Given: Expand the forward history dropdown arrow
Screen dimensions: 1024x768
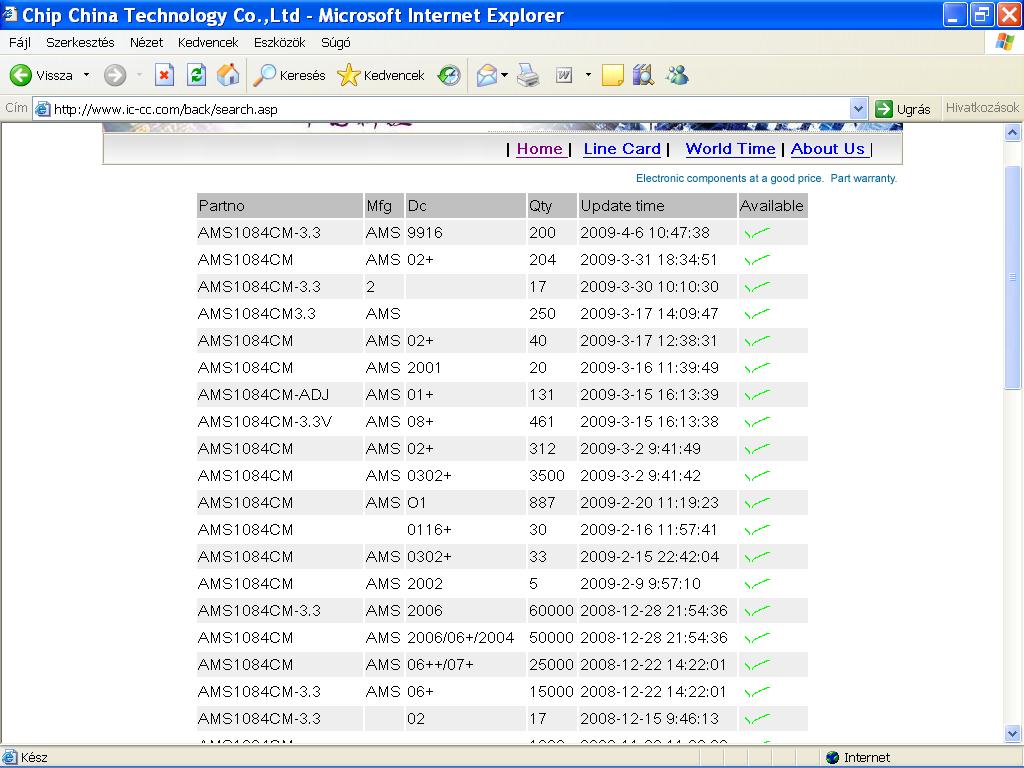Looking at the screenshot, I should 138,75.
